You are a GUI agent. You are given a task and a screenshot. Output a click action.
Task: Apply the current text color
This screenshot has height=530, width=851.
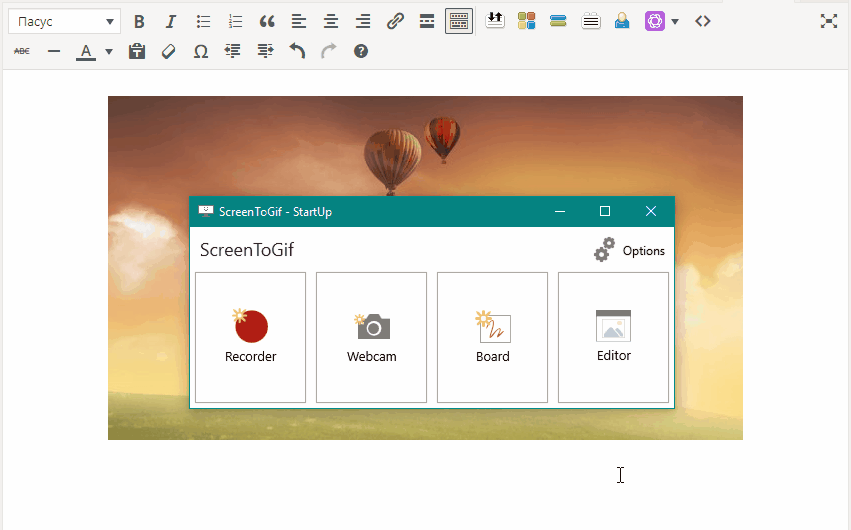86,52
